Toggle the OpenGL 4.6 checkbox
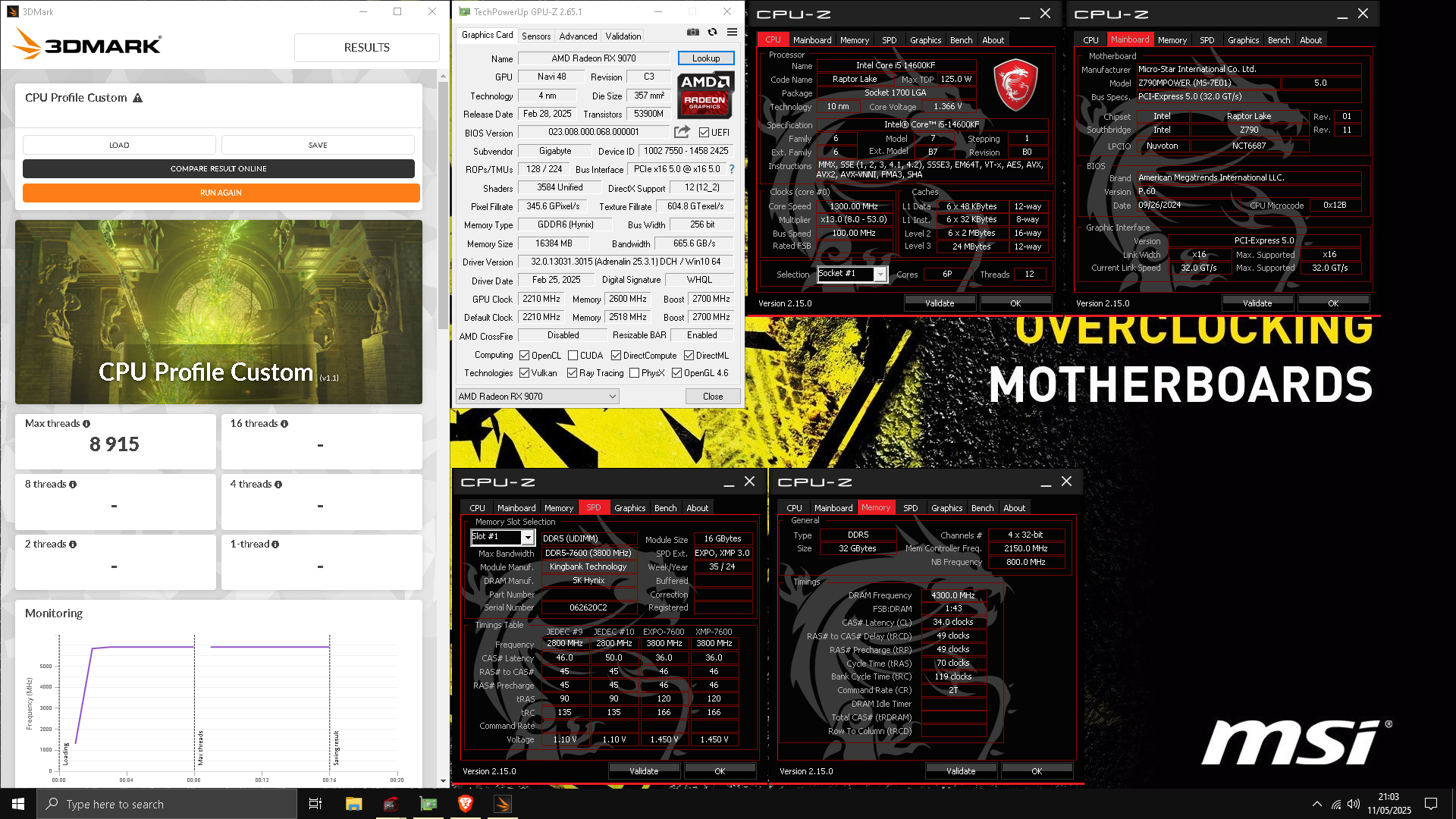Image resolution: width=1456 pixels, height=819 pixels. click(x=677, y=373)
